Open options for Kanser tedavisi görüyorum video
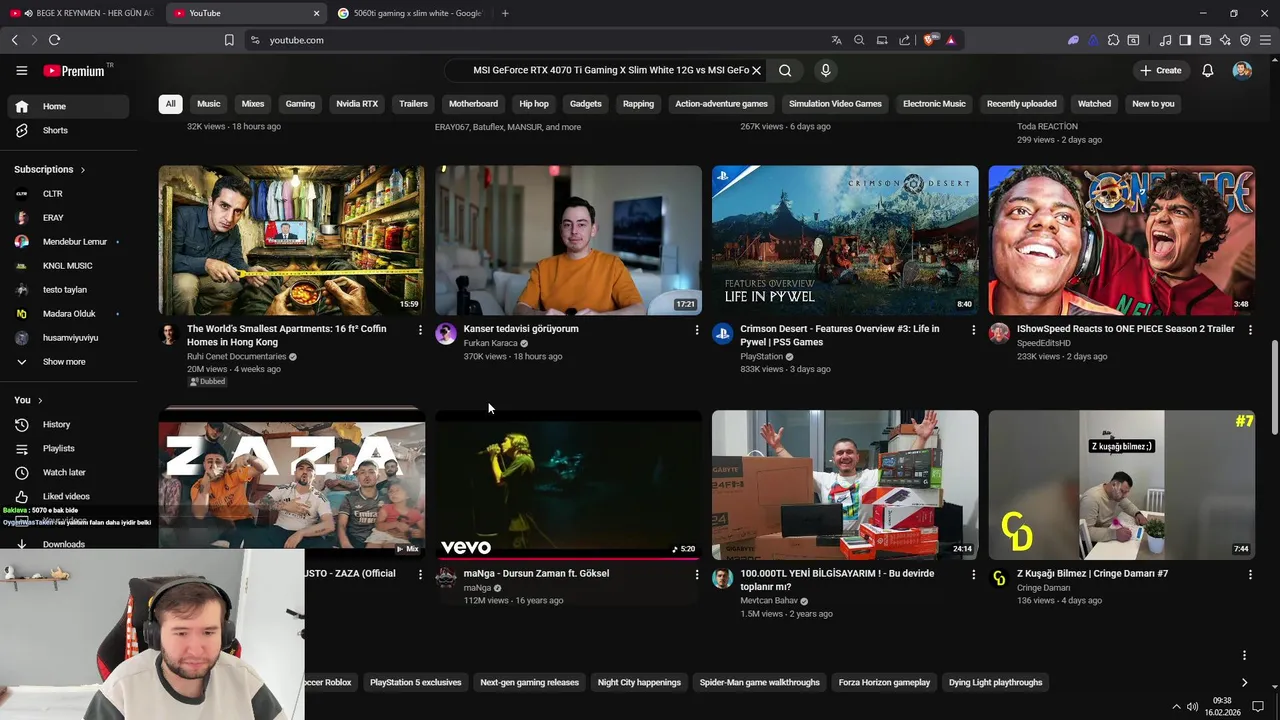This screenshot has height=720, width=1280. [x=697, y=330]
